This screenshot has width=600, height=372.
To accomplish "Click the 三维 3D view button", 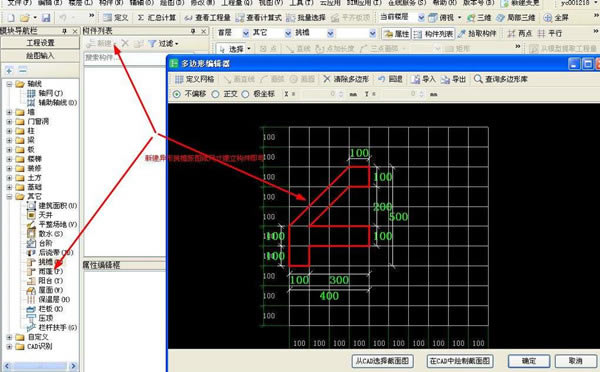I will (479, 18).
